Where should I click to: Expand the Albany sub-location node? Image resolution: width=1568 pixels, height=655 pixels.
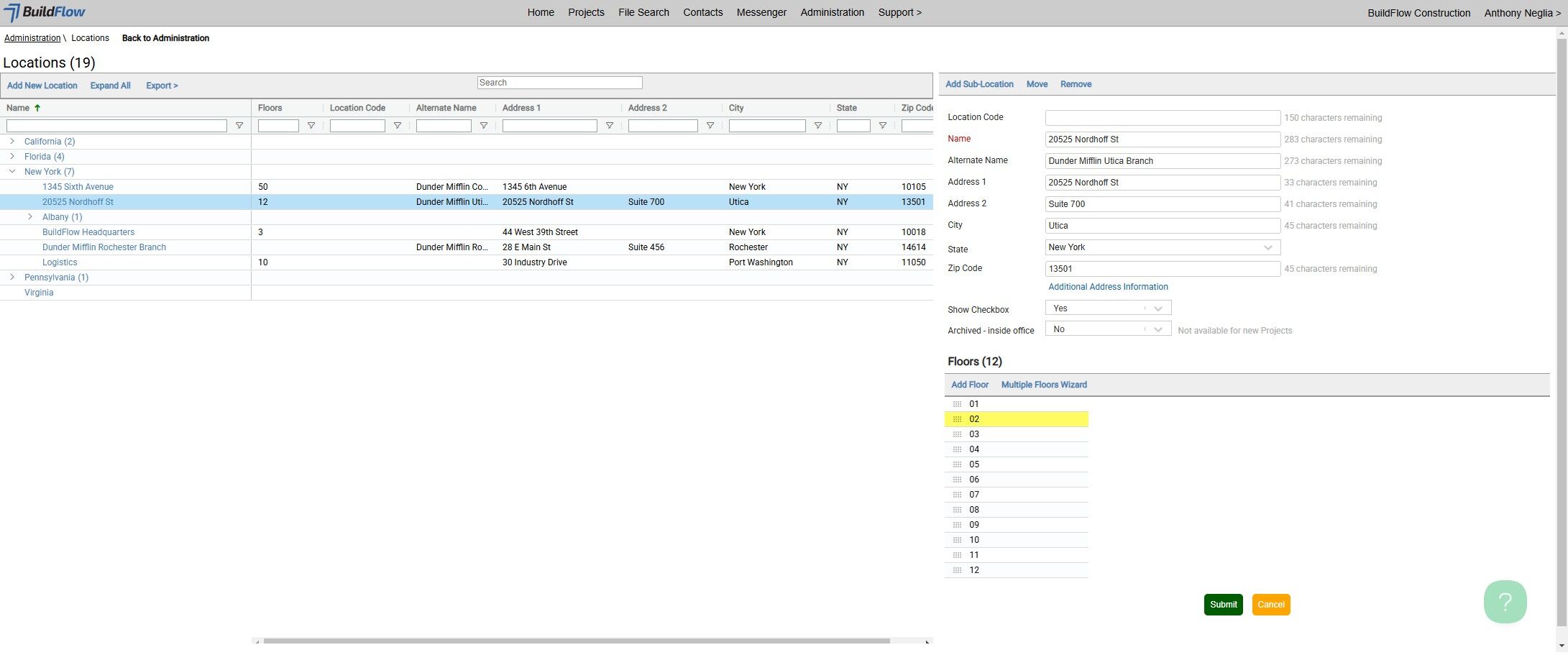click(30, 216)
